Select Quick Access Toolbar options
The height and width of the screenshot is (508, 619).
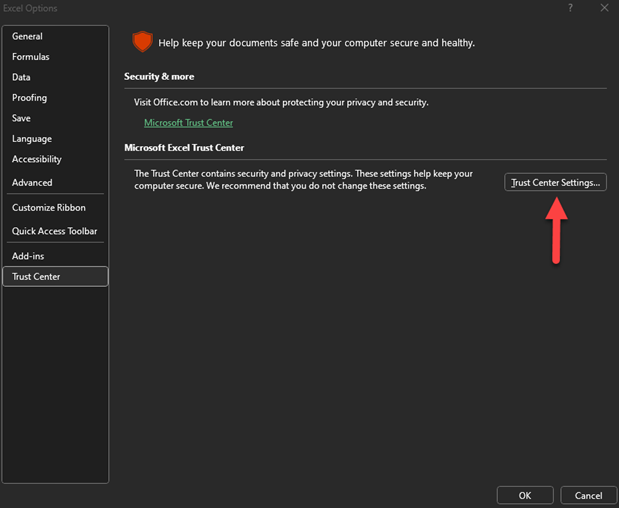pyautogui.click(x=54, y=231)
